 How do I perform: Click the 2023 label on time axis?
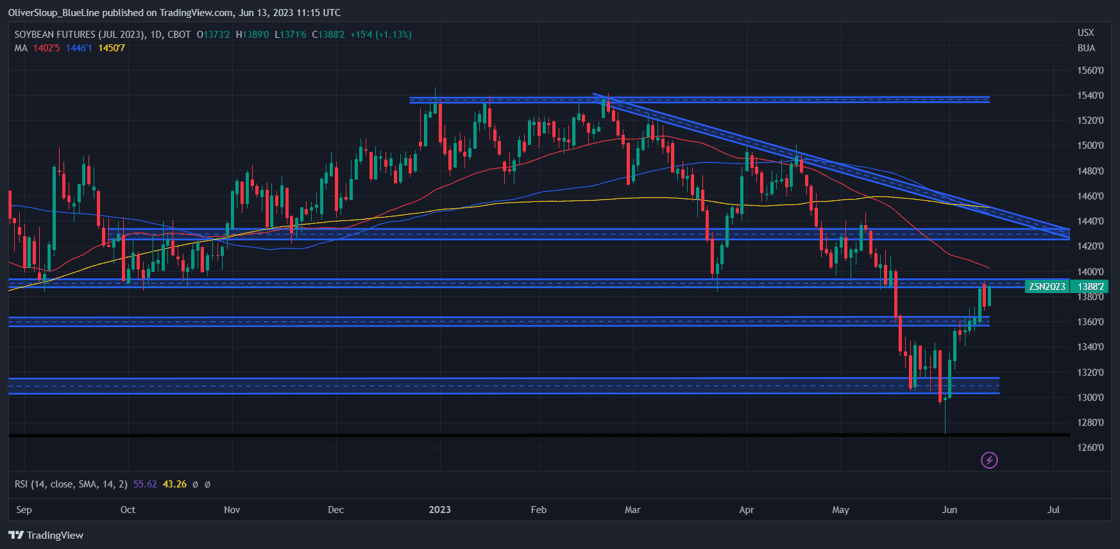[x=440, y=510]
